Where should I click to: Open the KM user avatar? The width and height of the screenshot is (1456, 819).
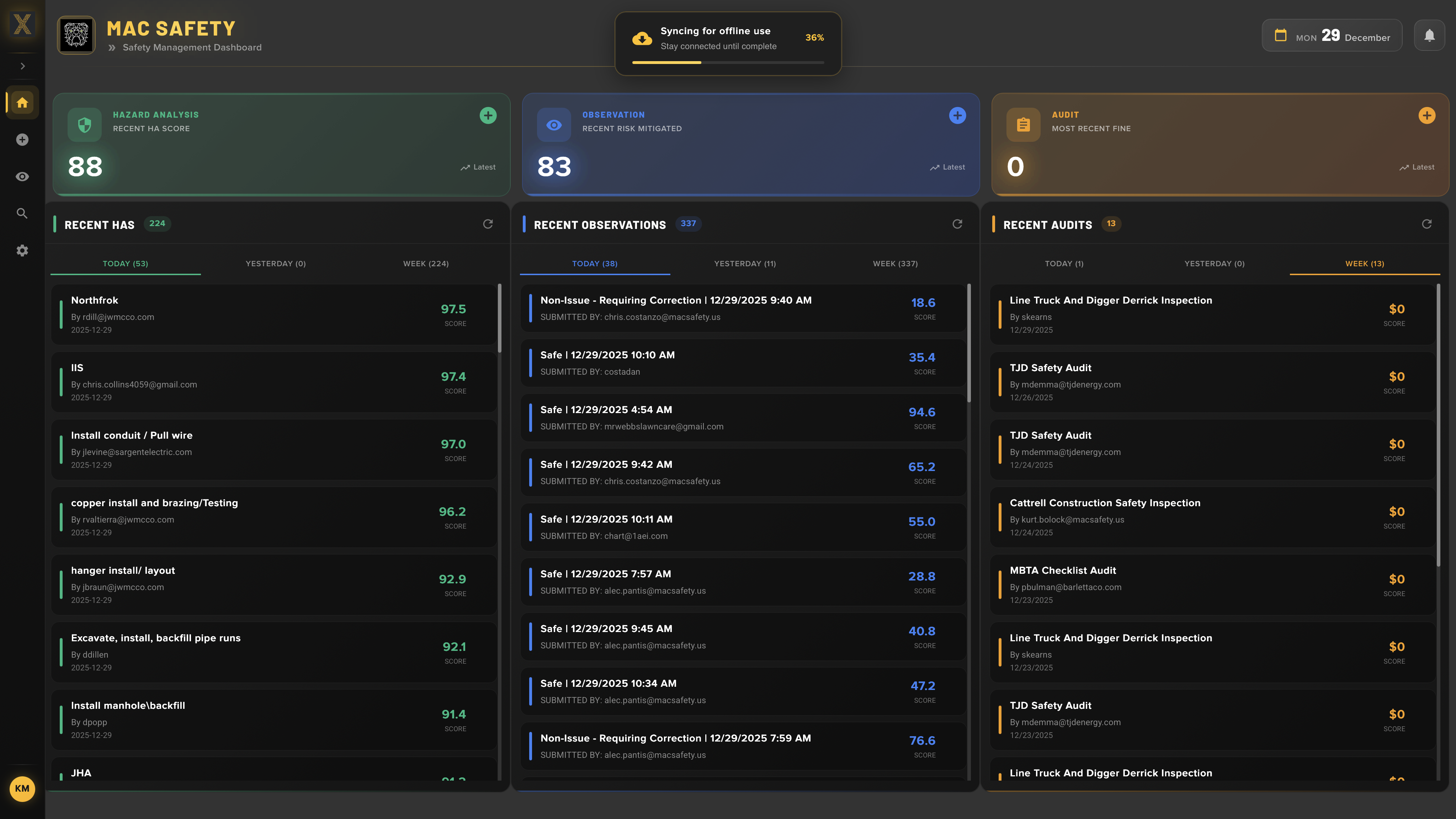(x=22, y=788)
